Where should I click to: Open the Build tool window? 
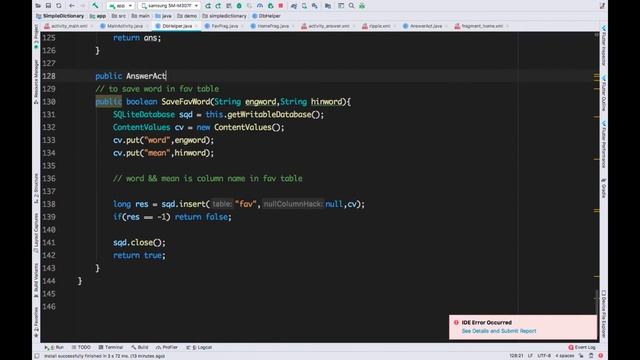tap(140, 347)
